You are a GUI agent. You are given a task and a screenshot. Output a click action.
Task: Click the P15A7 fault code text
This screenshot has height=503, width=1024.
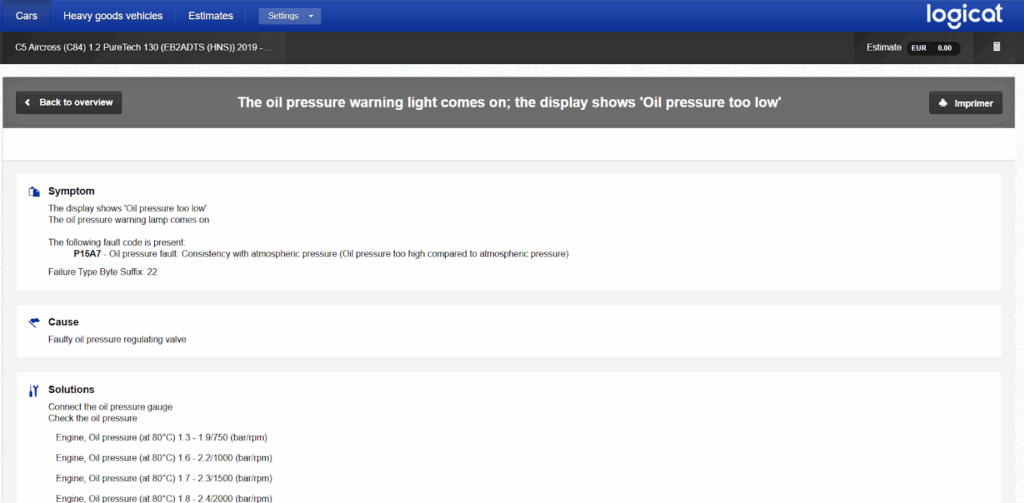click(88, 254)
